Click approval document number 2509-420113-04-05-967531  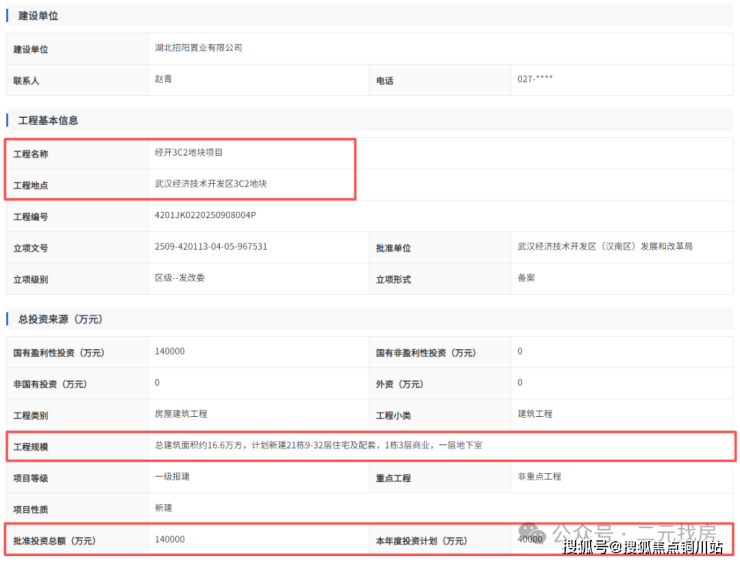coord(211,246)
